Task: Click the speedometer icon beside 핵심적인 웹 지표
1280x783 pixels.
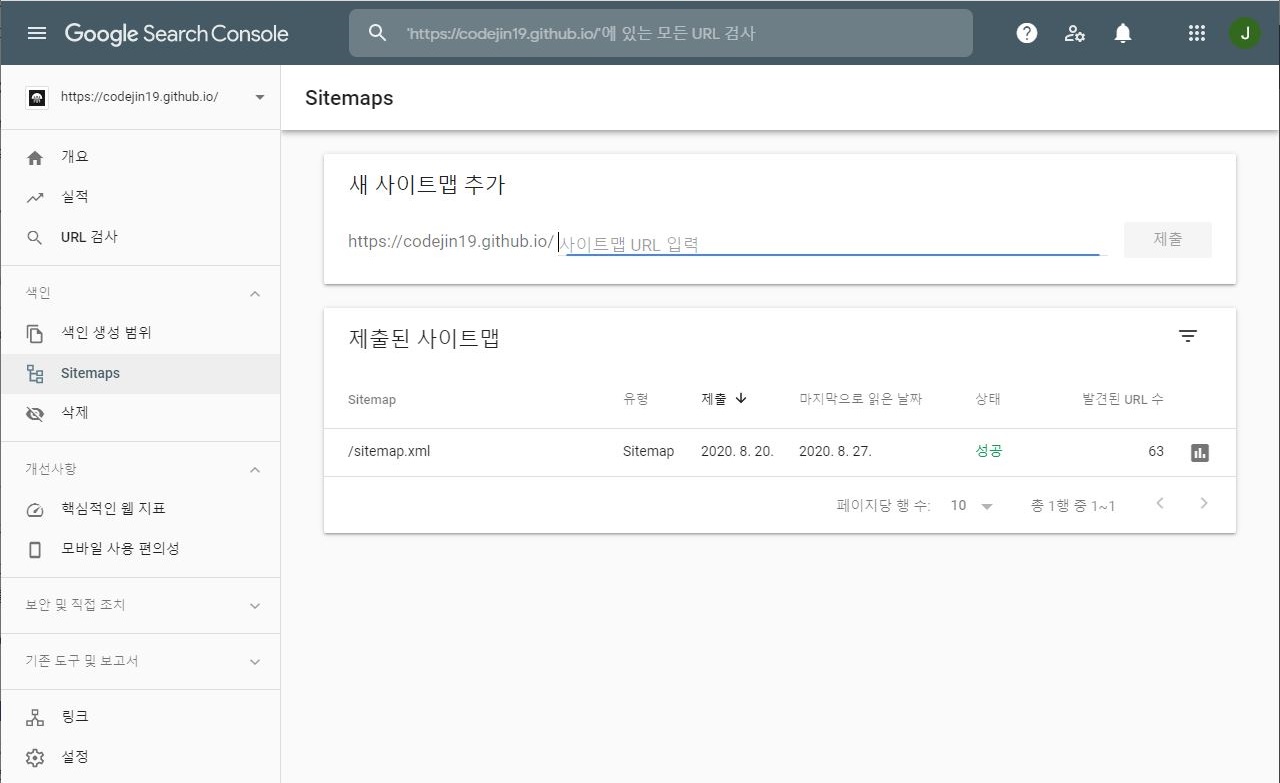Action: click(35, 509)
